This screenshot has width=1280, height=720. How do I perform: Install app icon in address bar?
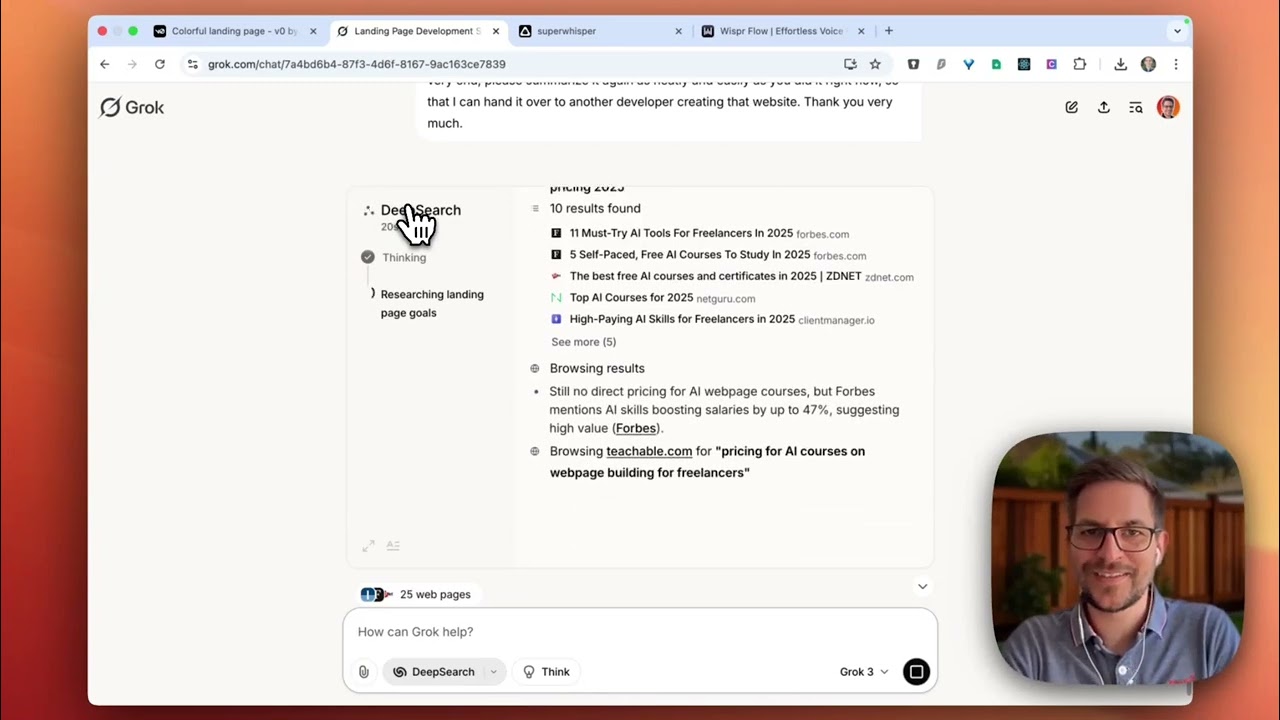(x=850, y=64)
